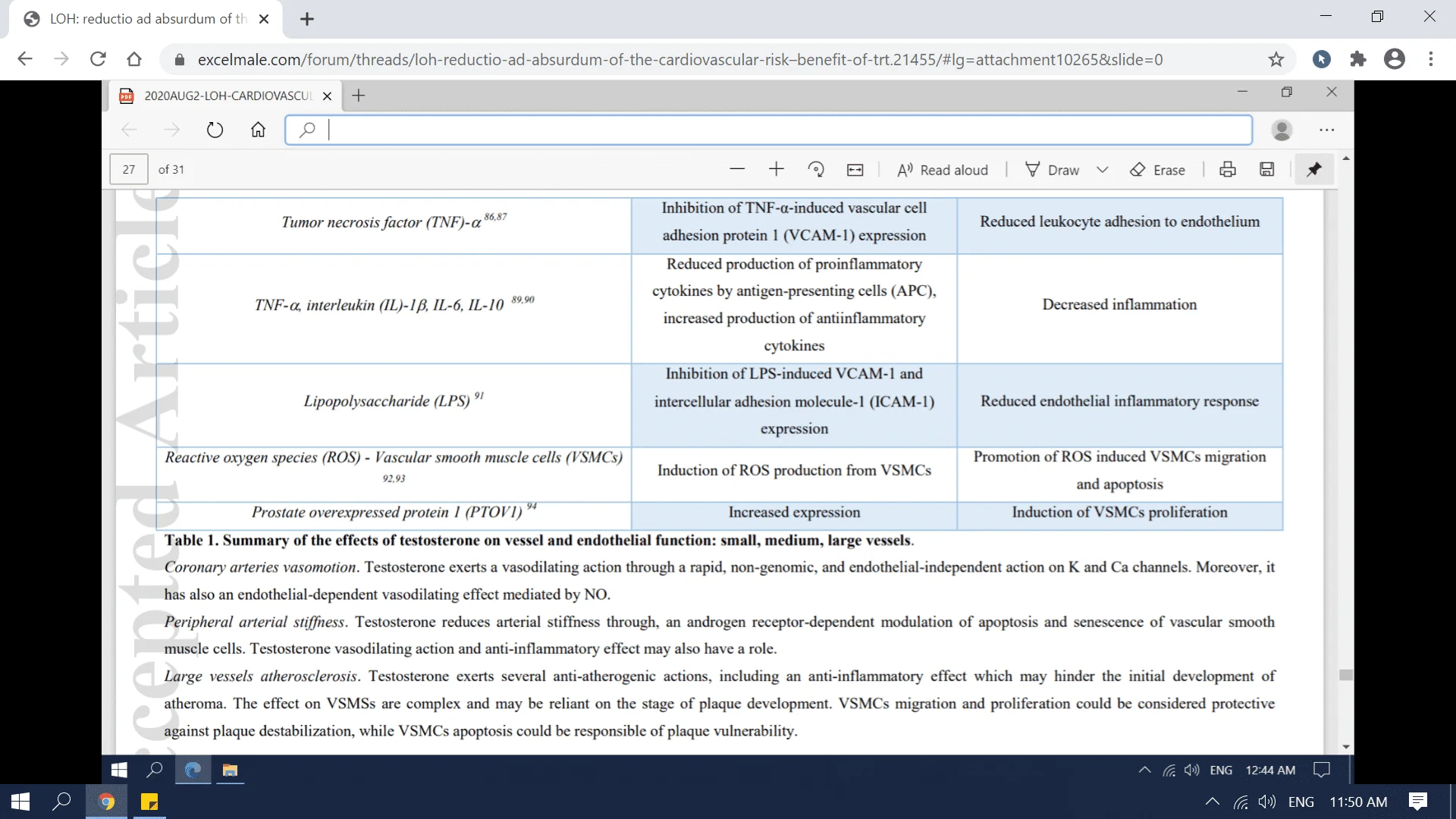
Task: Open Sticky Notes from taskbar
Action: [149, 802]
